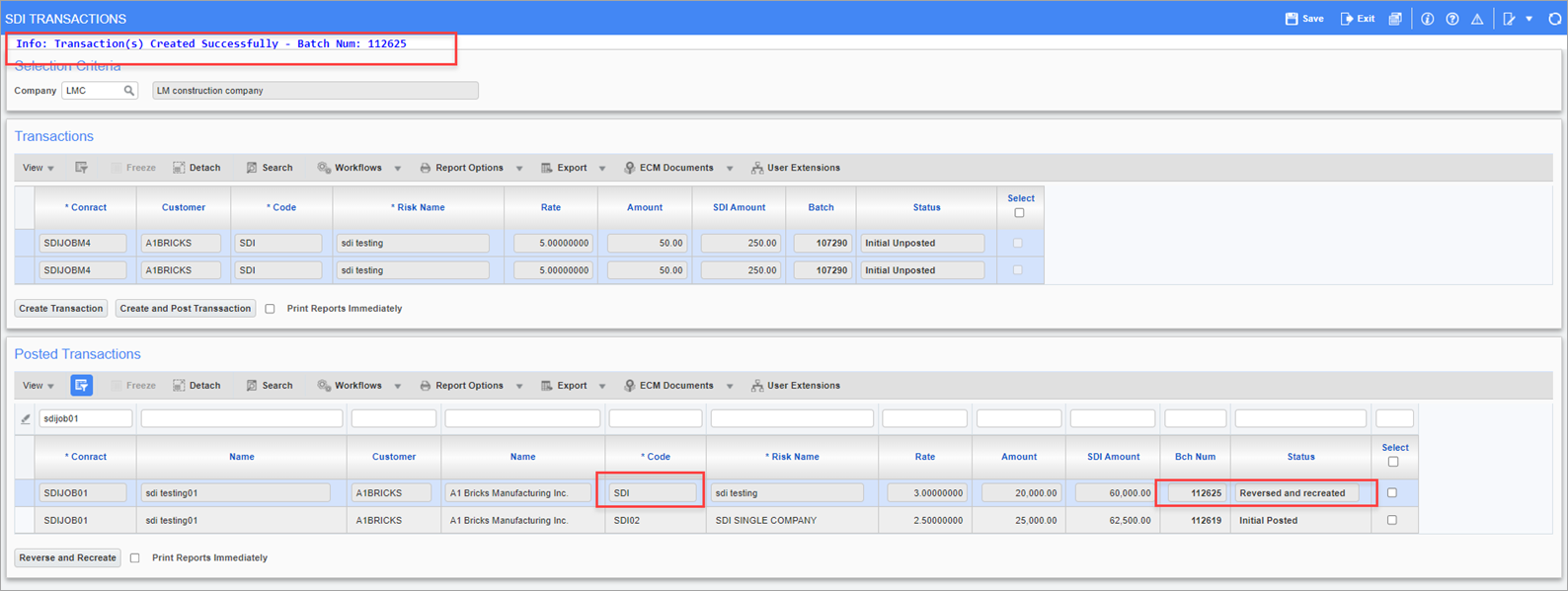Toggle Print Reports Immediately under Transactions
1568x591 pixels.
pos(270,309)
